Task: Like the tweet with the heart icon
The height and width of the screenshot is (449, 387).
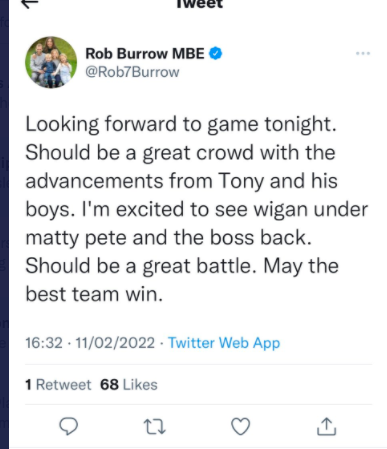Action: coord(241,426)
